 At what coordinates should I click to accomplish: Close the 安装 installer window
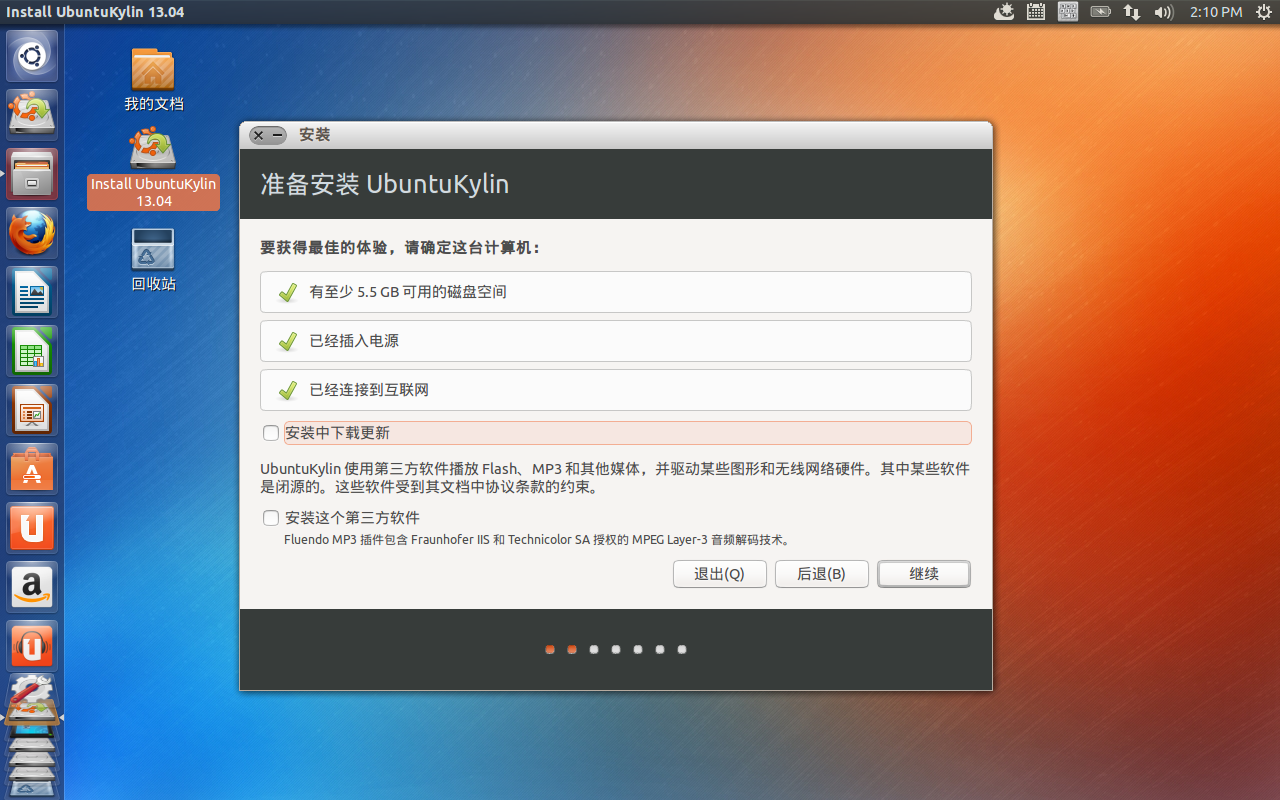pos(259,135)
